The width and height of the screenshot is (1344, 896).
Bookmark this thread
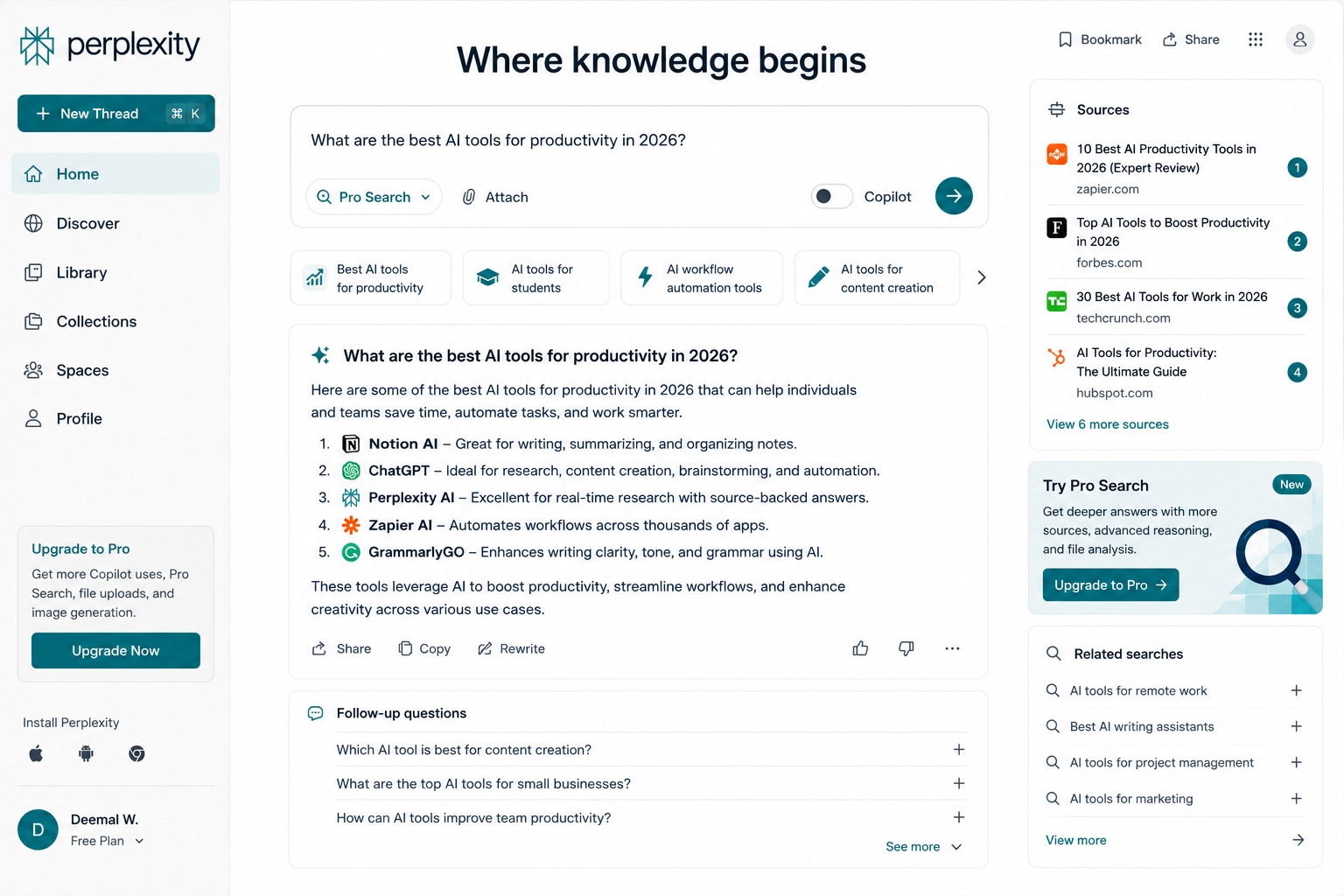pyautogui.click(x=1100, y=39)
